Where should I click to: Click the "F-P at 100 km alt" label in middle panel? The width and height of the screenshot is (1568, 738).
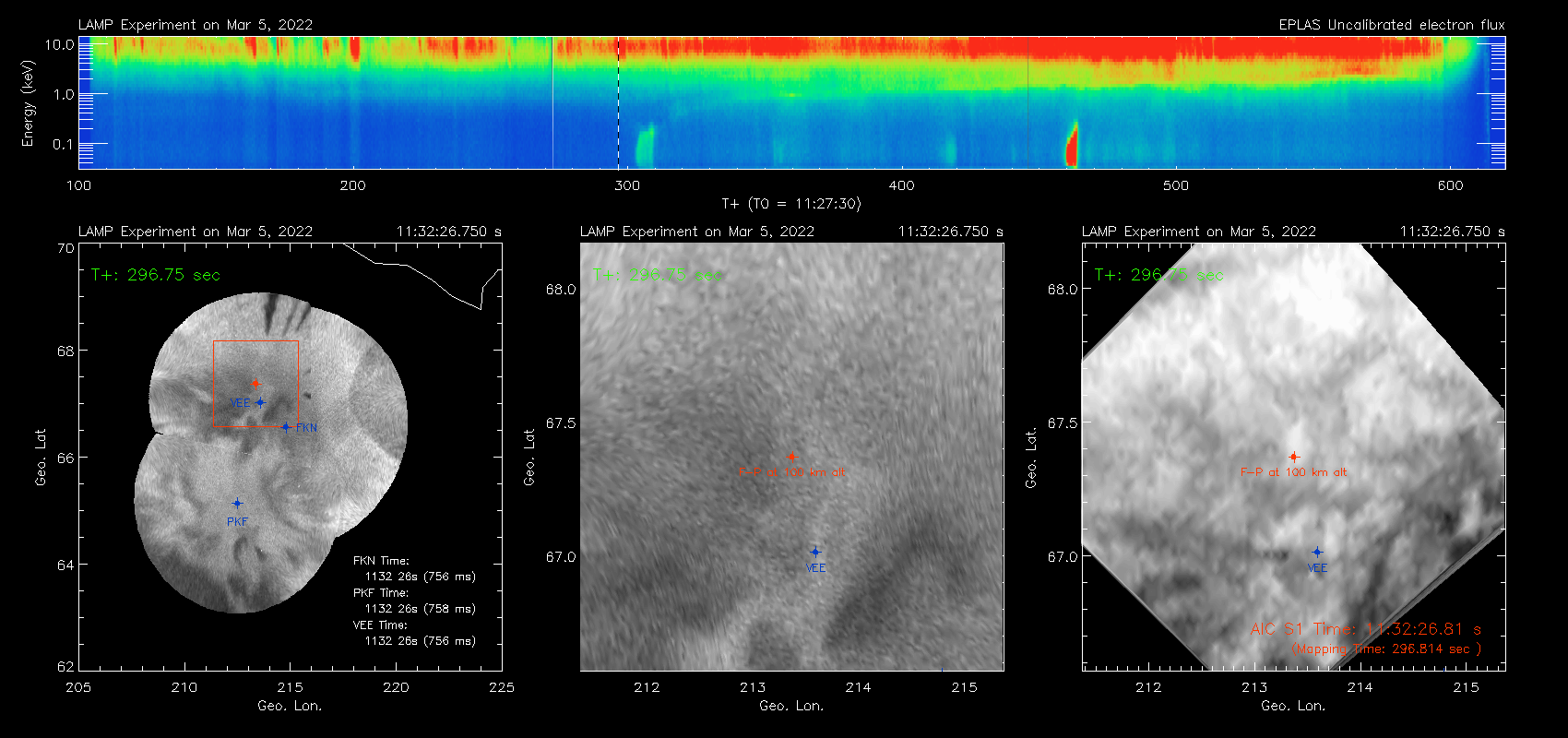[791, 472]
